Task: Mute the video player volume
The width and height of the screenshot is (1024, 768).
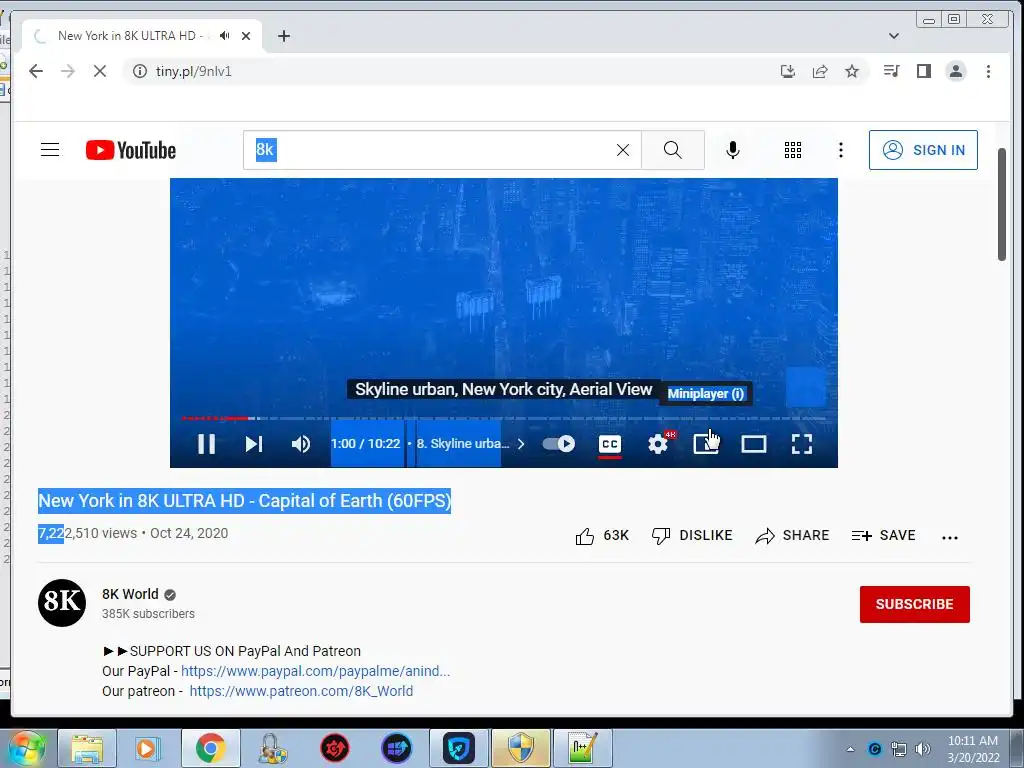Action: coord(301,444)
